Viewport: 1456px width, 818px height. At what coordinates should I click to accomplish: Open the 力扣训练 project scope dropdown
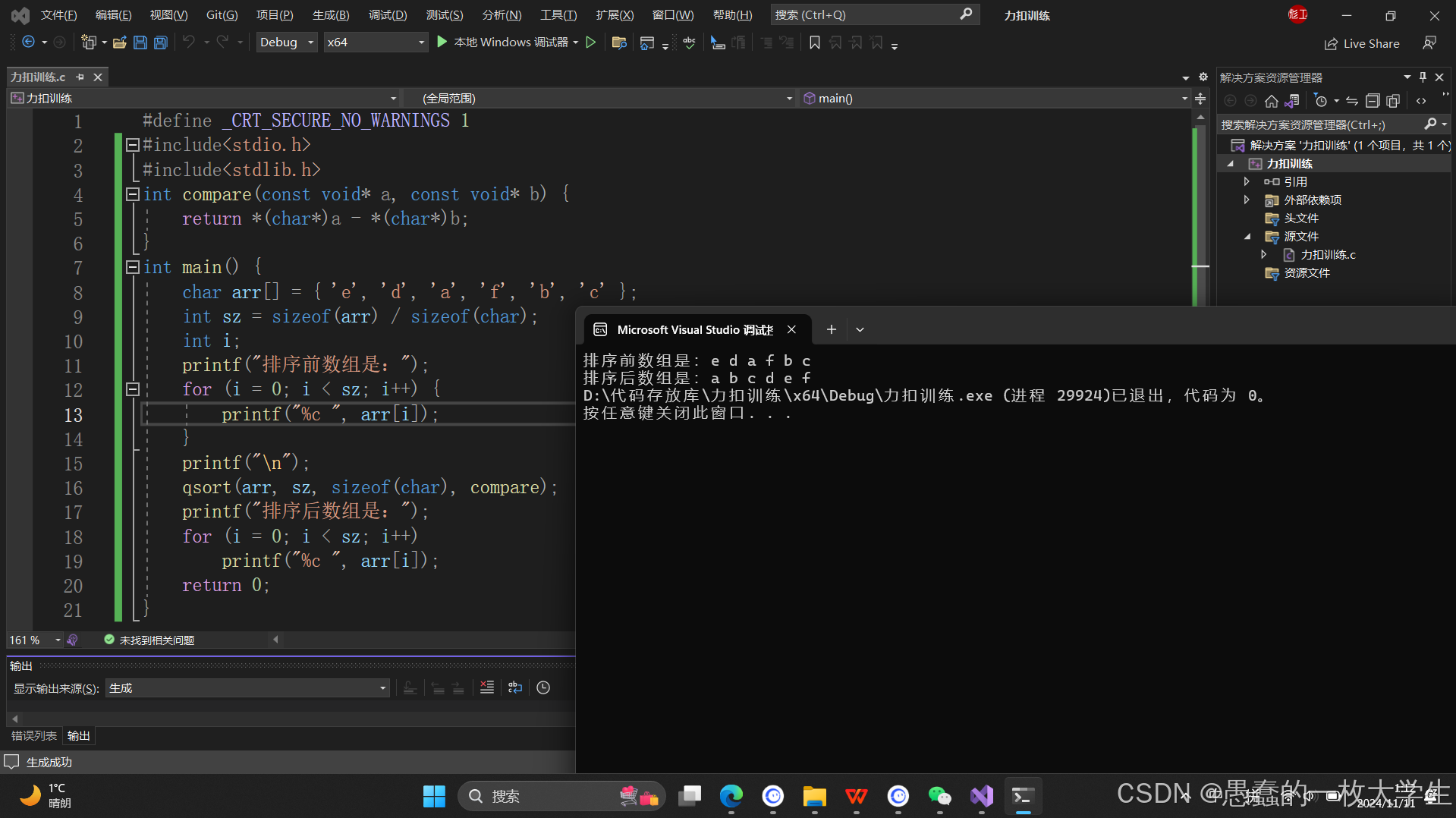click(203, 98)
